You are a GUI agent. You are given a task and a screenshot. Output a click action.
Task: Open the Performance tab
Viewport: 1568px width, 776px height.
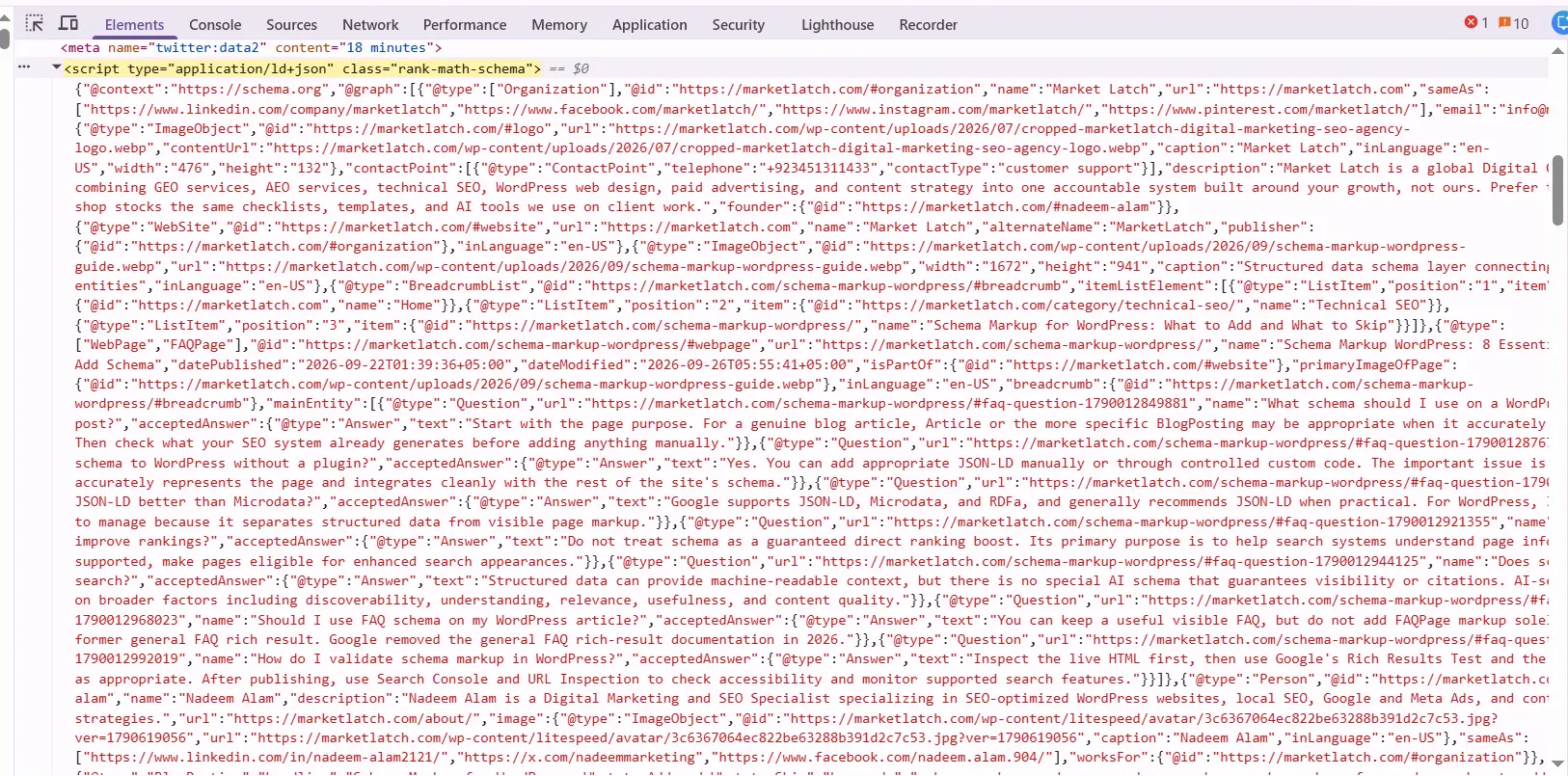pyautogui.click(x=465, y=25)
